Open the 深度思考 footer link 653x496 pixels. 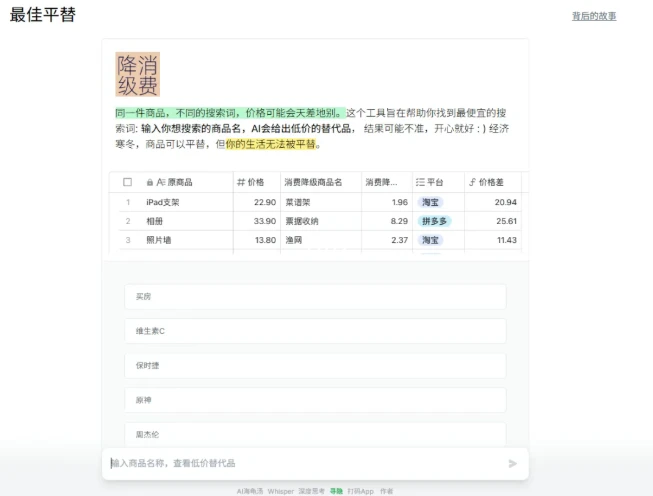click(312, 491)
